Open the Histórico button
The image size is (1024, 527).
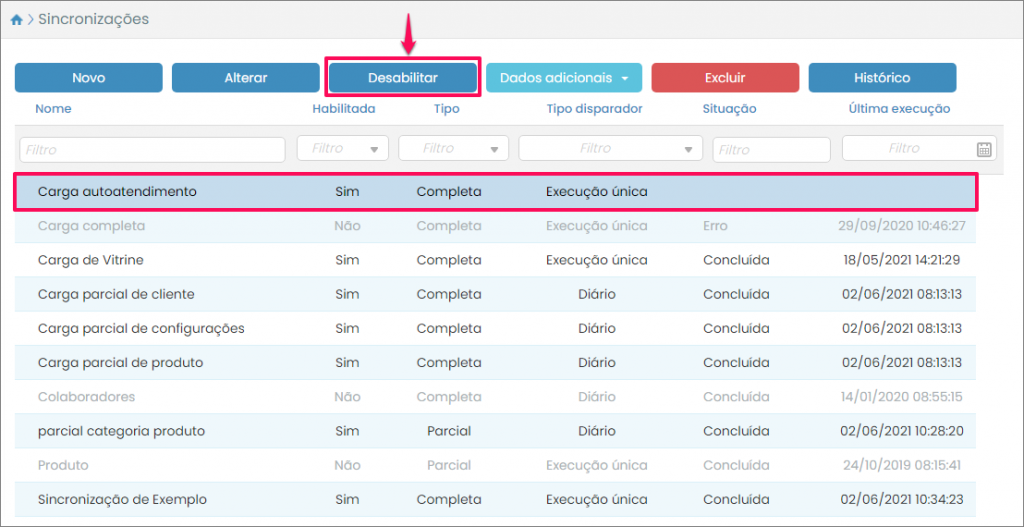click(881, 78)
